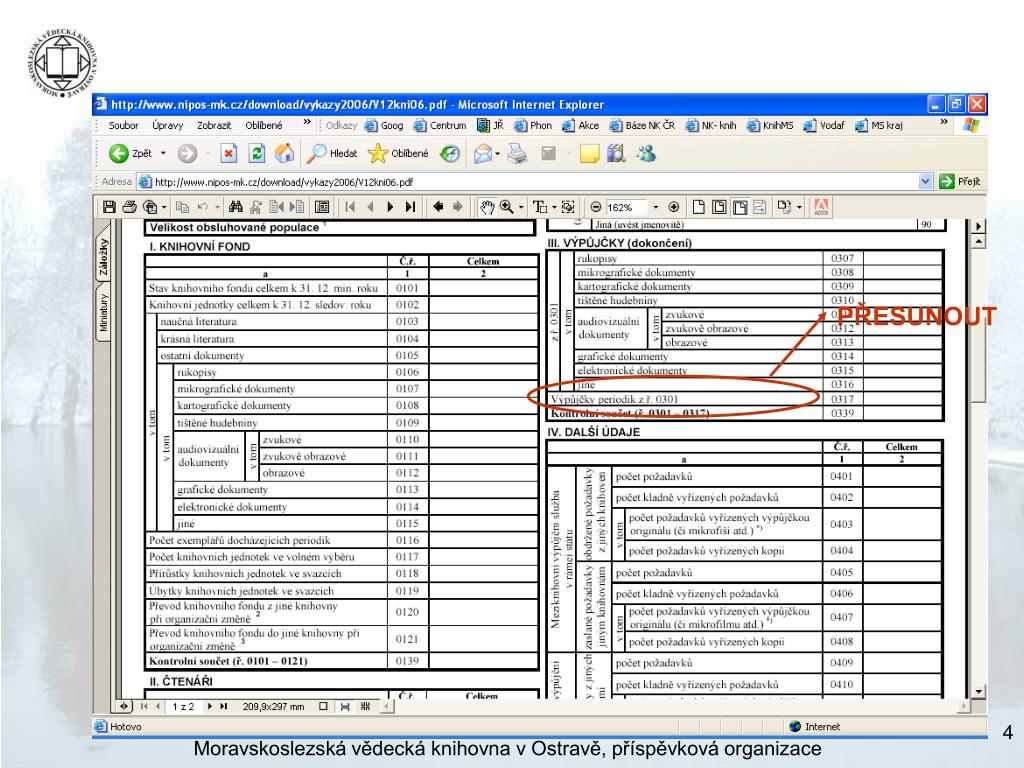Open the Báze NK ČR link
This screenshot has height=768, width=1024.
click(x=642, y=125)
